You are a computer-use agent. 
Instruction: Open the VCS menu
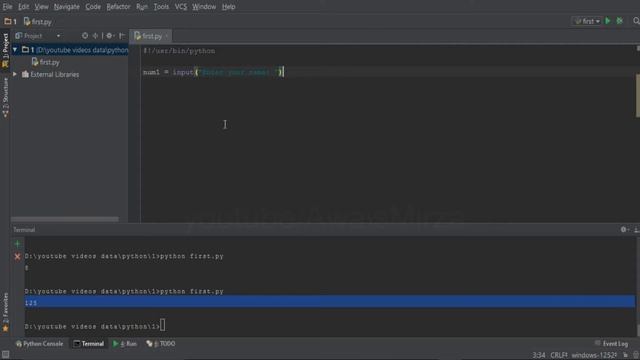(180, 7)
